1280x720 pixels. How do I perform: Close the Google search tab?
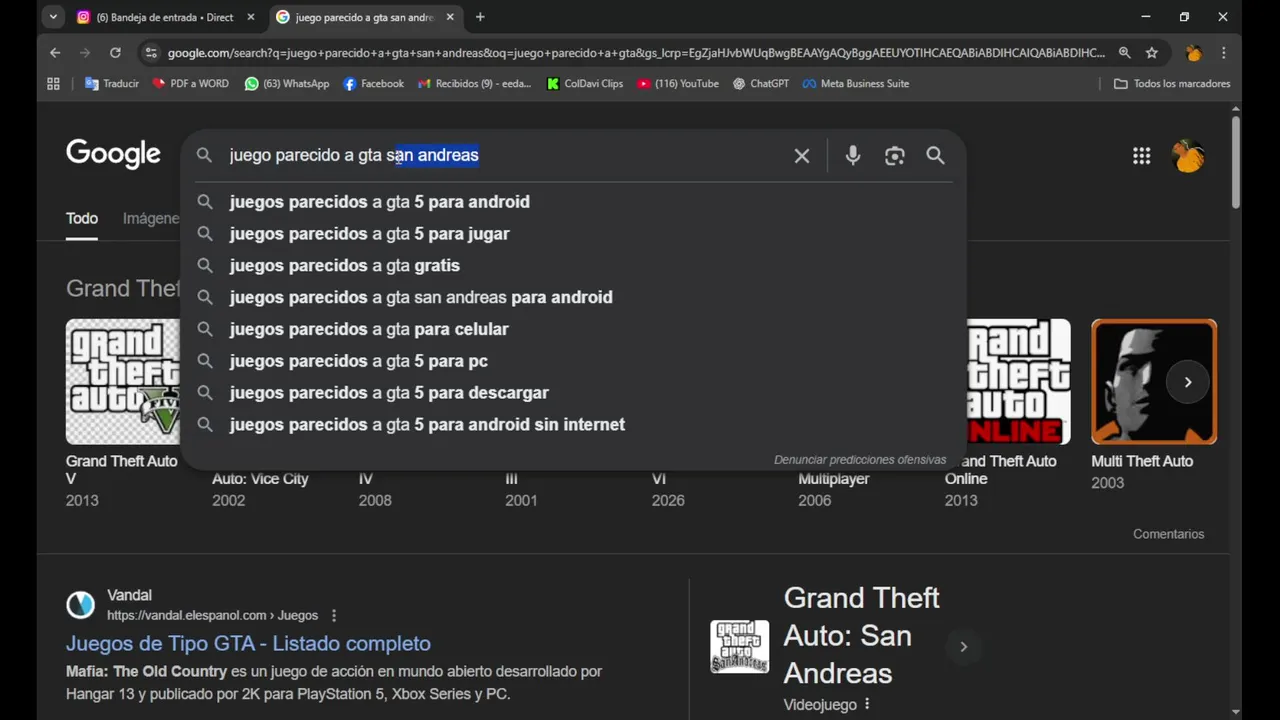(x=449, y=17)
